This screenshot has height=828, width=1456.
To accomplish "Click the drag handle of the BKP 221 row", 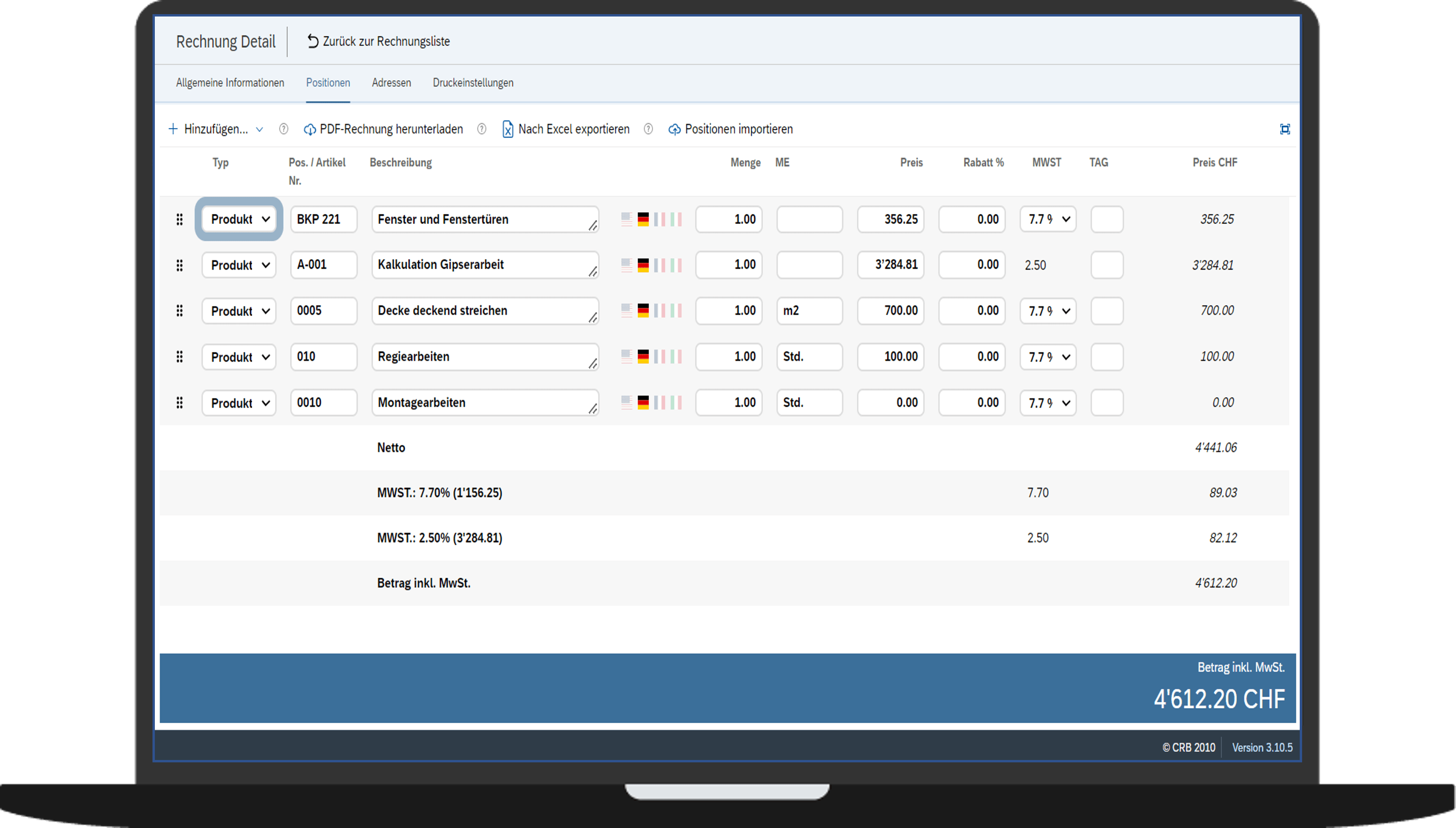I will (179, 219).
